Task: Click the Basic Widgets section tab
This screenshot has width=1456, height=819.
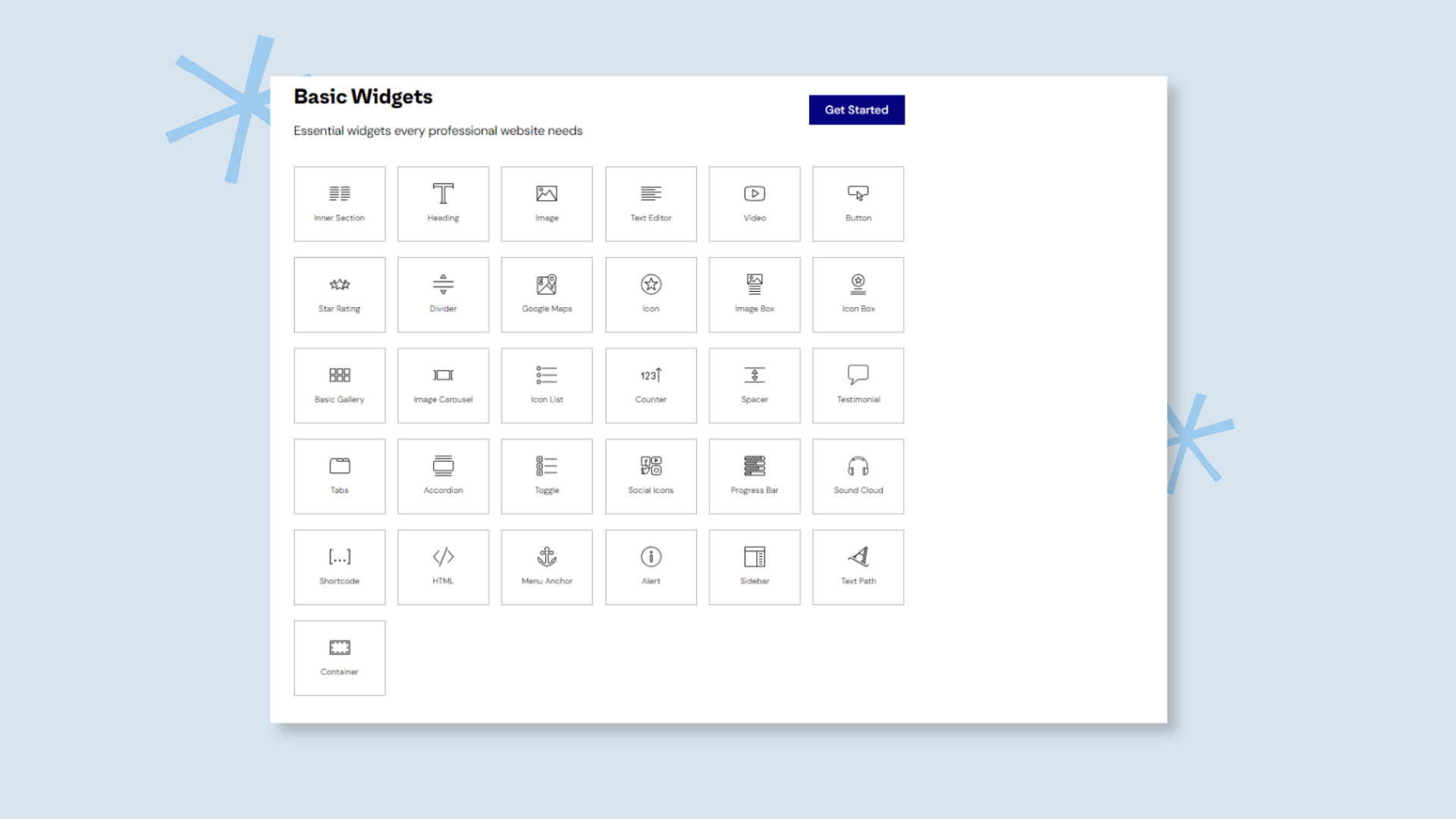Action: [364, 97]
